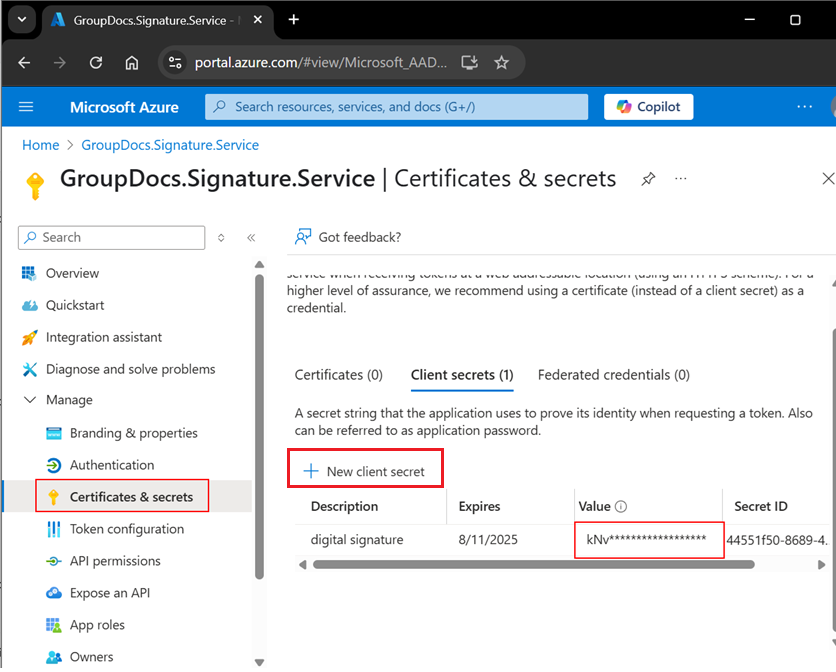
Task: Open the Federated credentials tab
Action: 613,374
